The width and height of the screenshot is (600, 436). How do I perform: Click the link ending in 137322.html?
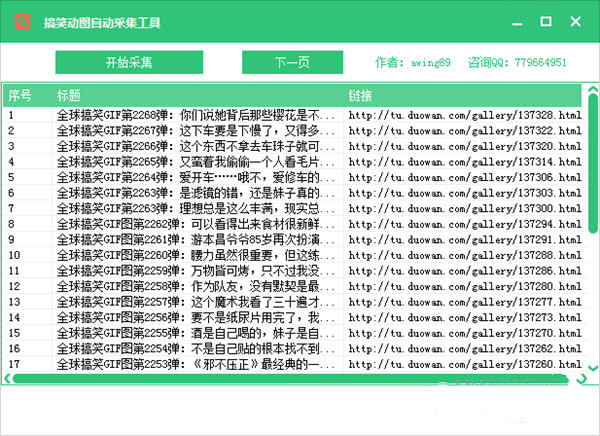(465, 131)
